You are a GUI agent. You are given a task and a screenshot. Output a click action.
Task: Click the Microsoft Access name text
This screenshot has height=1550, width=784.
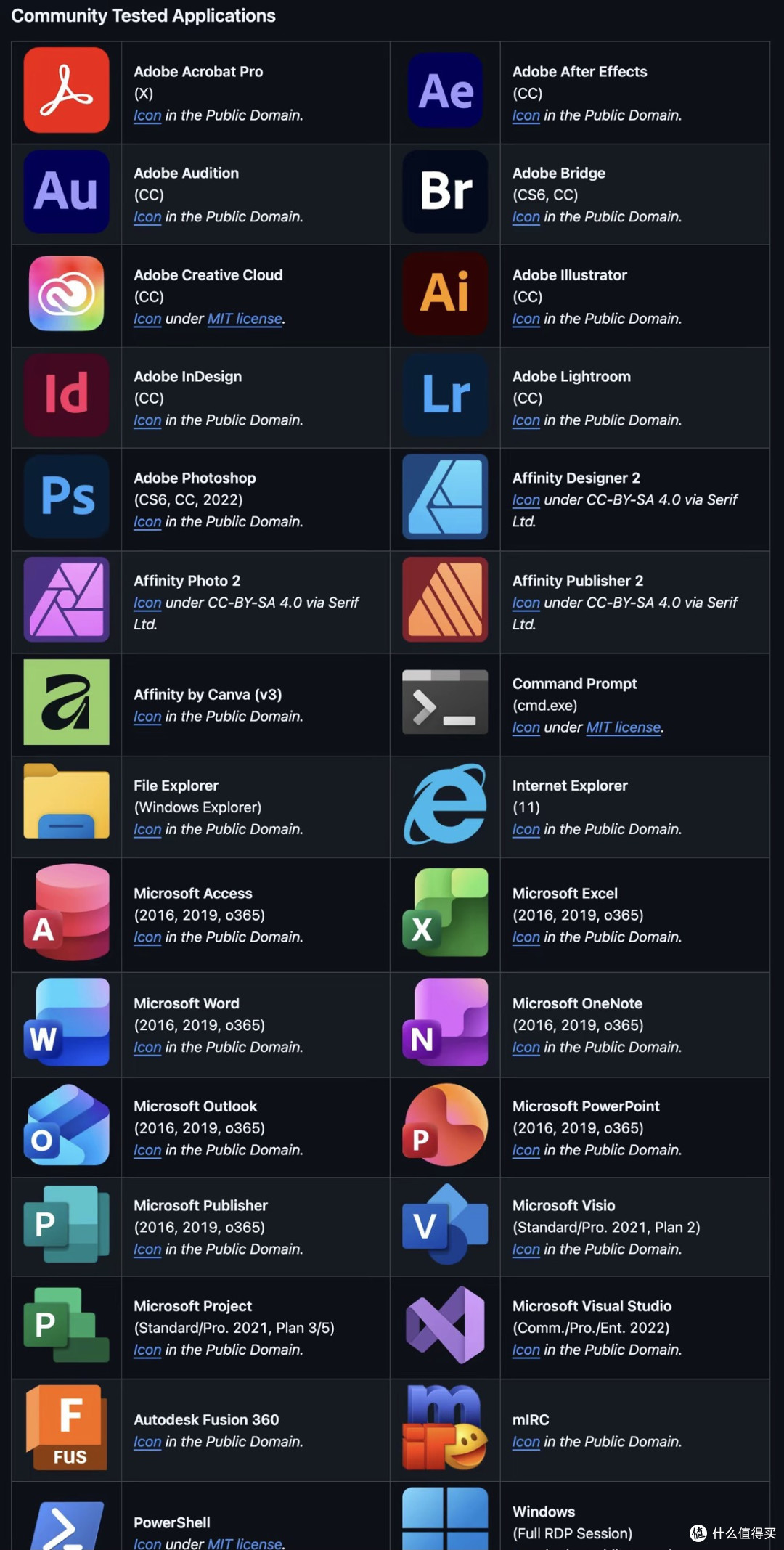[193, 894]
